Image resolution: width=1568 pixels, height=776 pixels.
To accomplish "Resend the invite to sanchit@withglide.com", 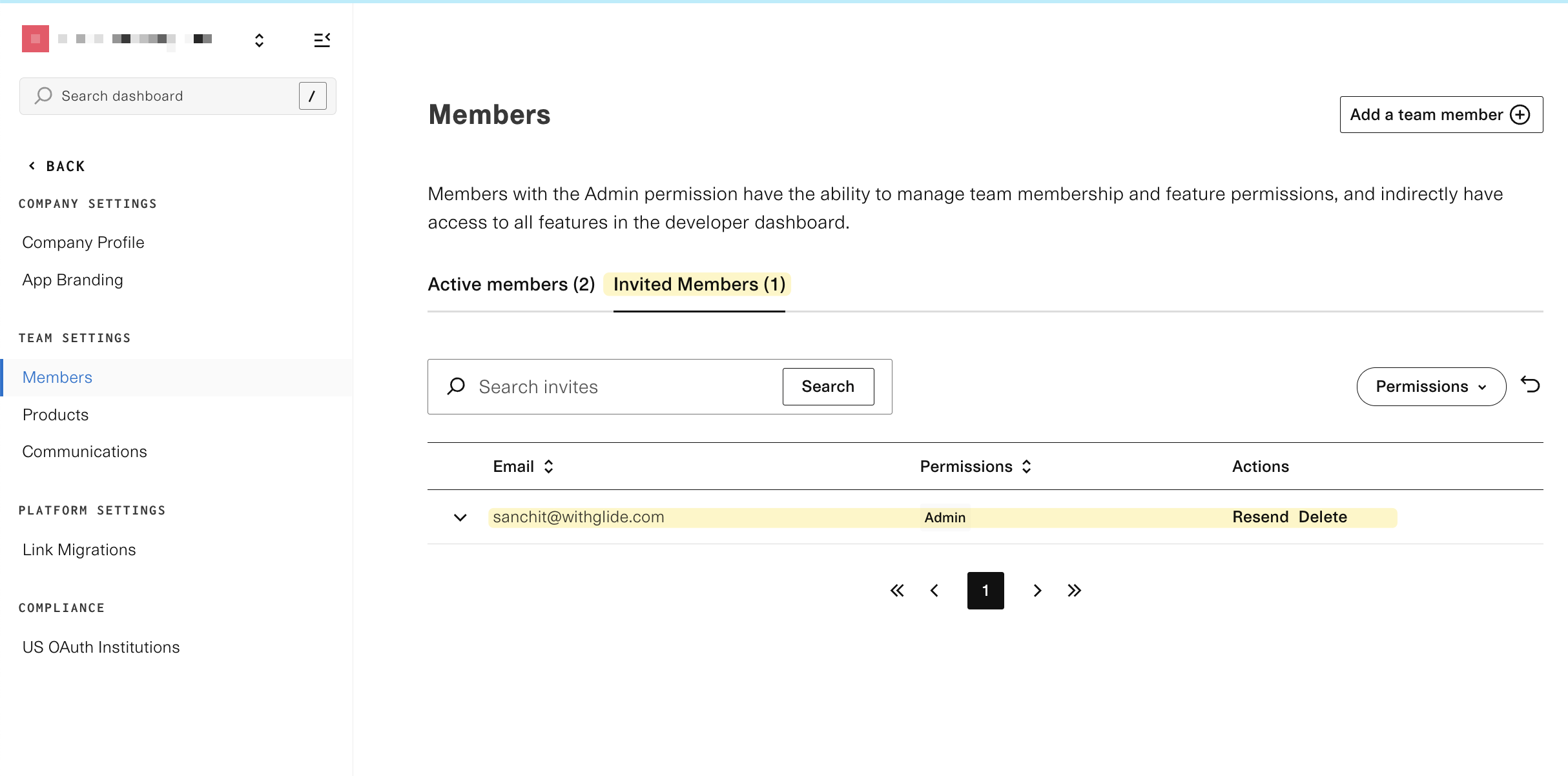I will 1260,516.
